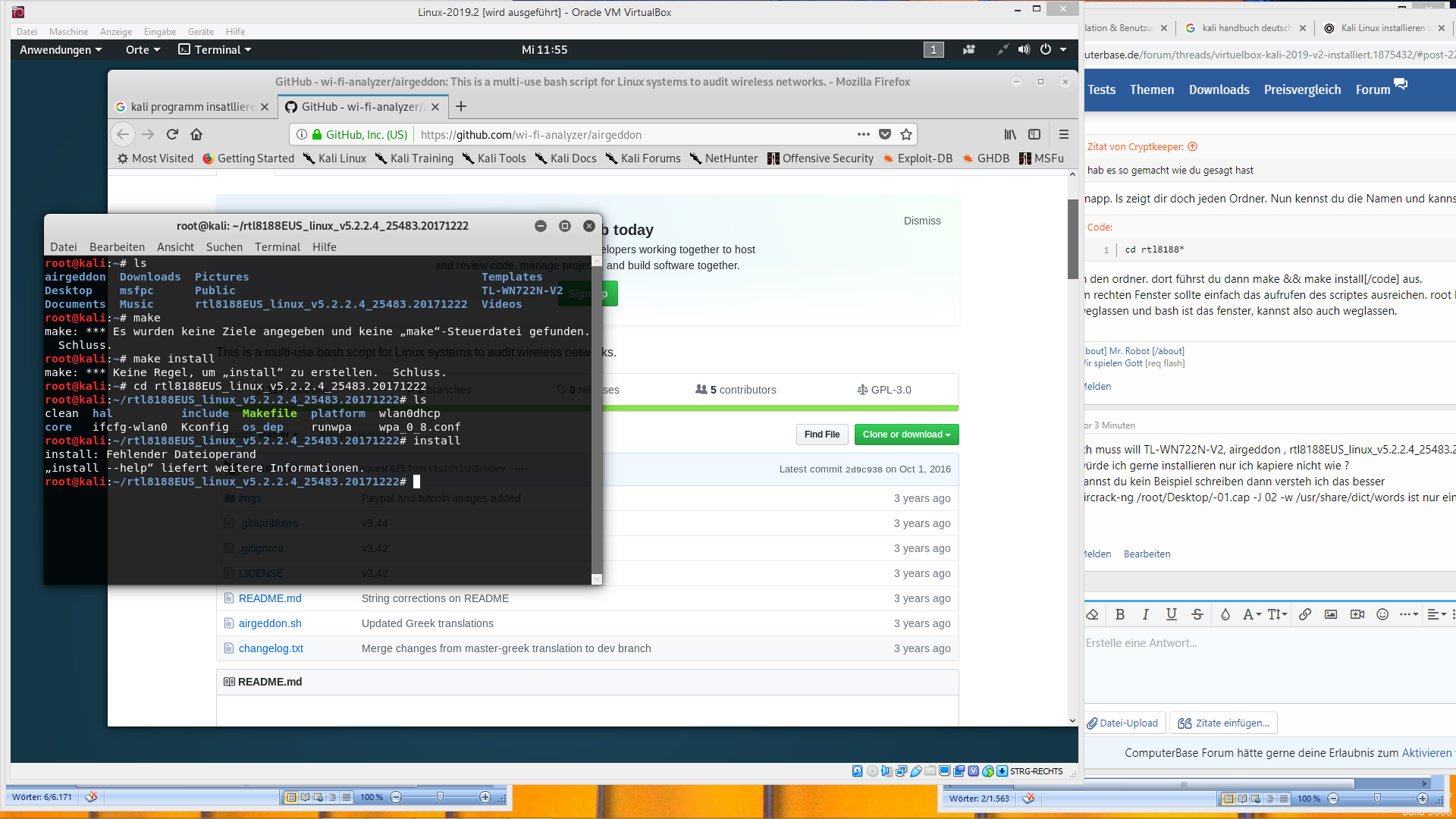Screen dimensions: 1456x819
Task: Open the emoji smiley picker in editor
Action: pyautogui.click(x=1382, y=614)
